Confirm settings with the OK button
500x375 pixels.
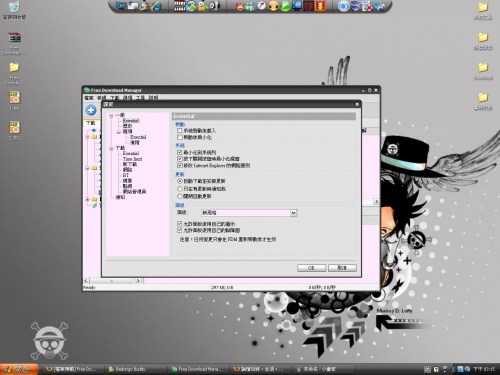click(x=311, y=268)
